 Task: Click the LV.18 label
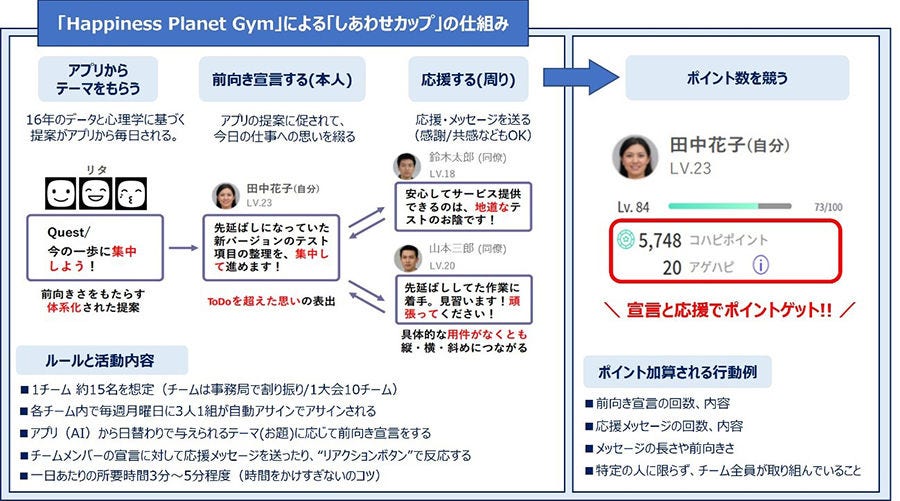pyautogui.click(x=442, y=173)
